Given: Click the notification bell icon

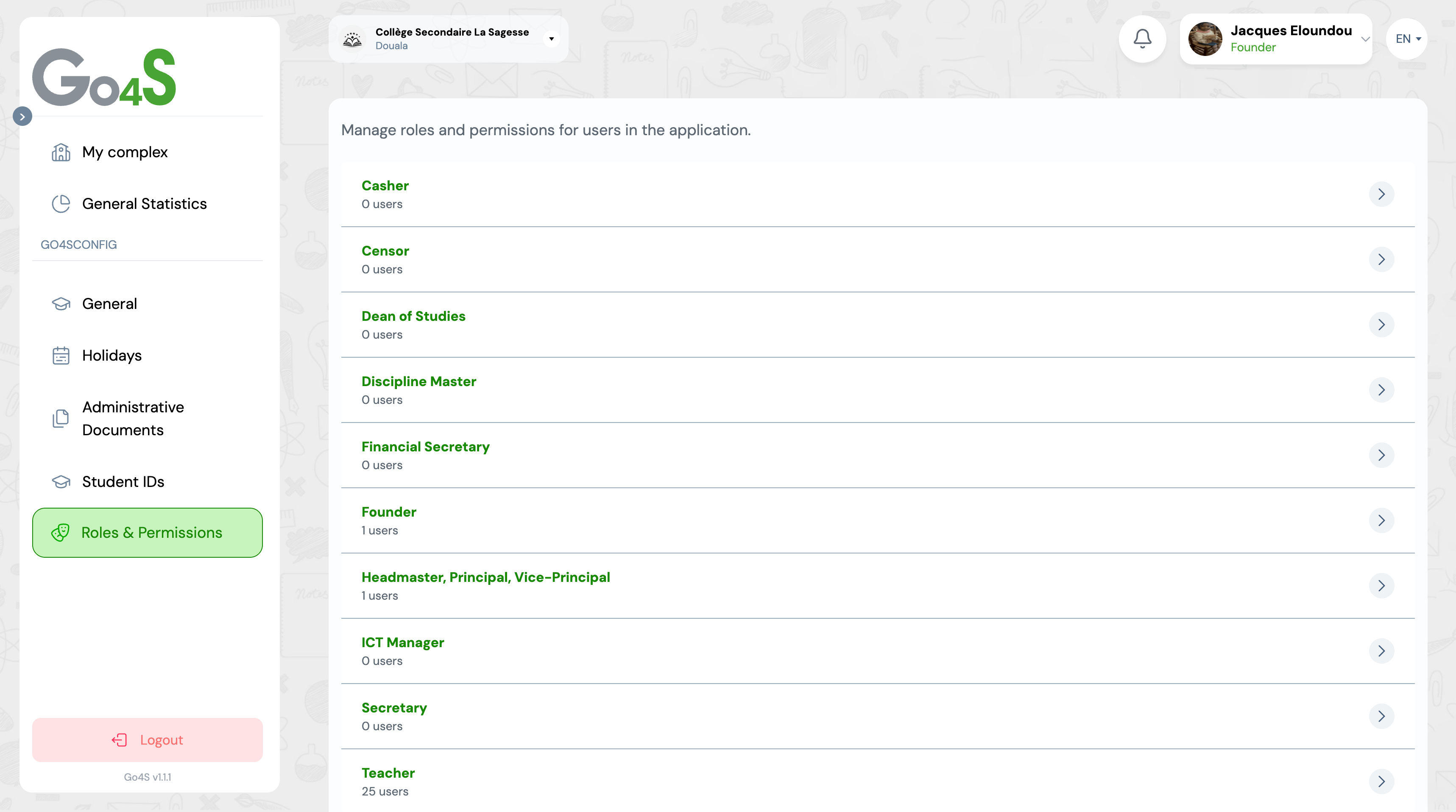Looking at the screenshot, I should [x=1142, y=39].
